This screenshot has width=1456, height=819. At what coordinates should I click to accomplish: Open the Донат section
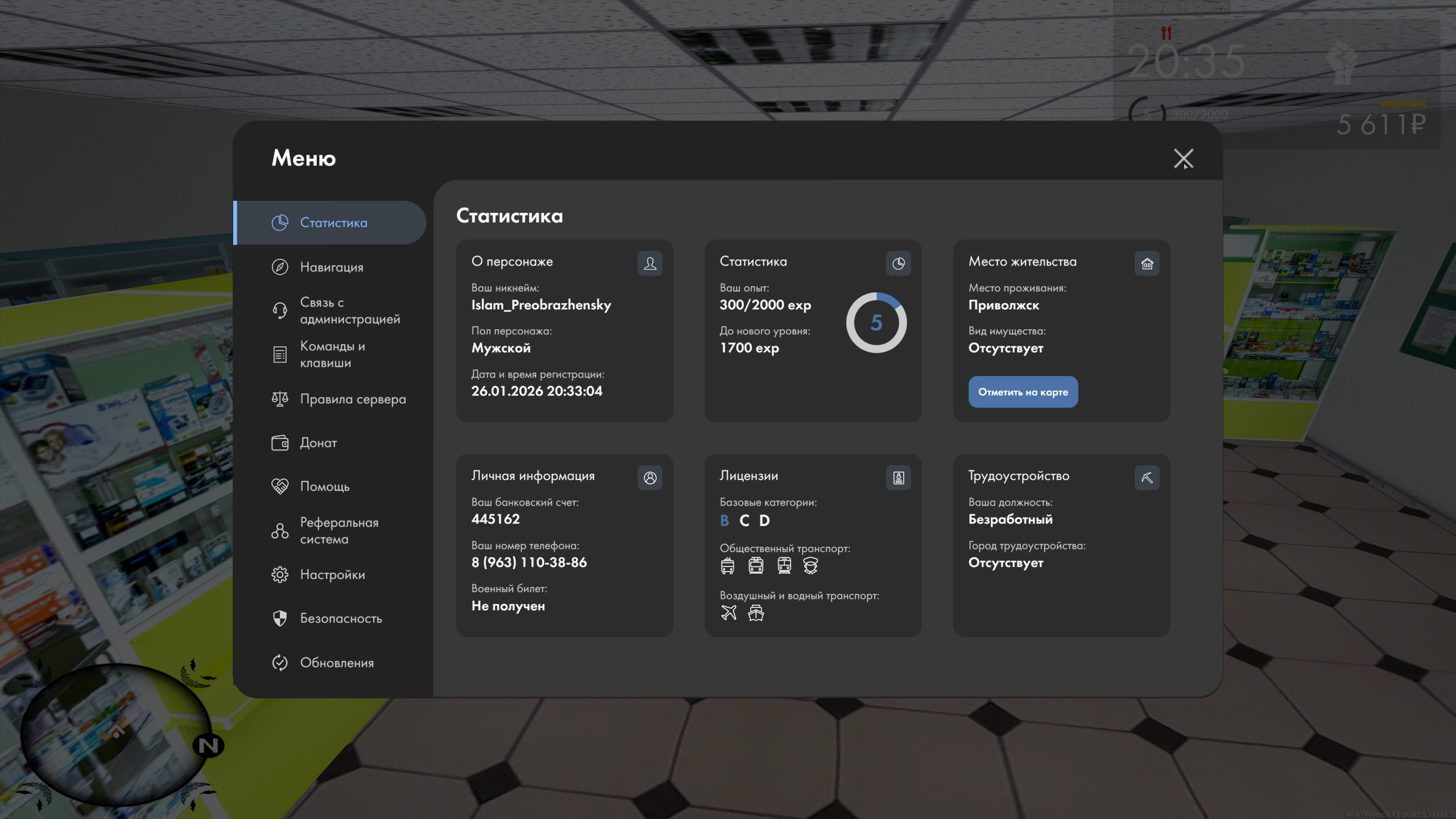pos(318,442)
